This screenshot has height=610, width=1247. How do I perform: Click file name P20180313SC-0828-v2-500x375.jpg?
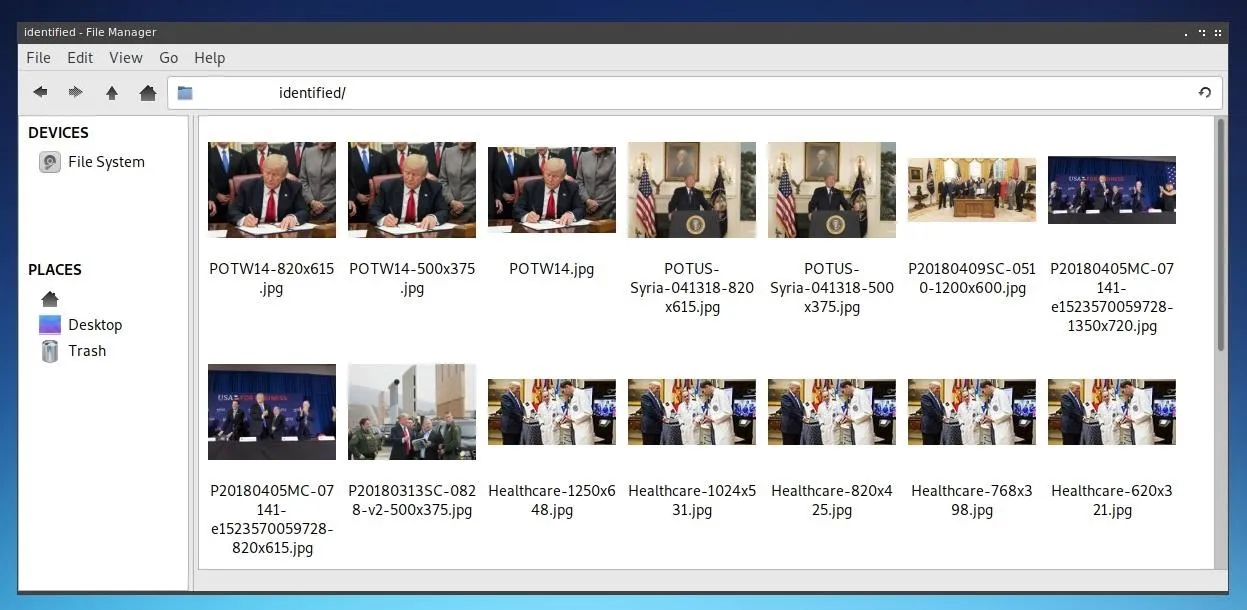tap(412, 500)
